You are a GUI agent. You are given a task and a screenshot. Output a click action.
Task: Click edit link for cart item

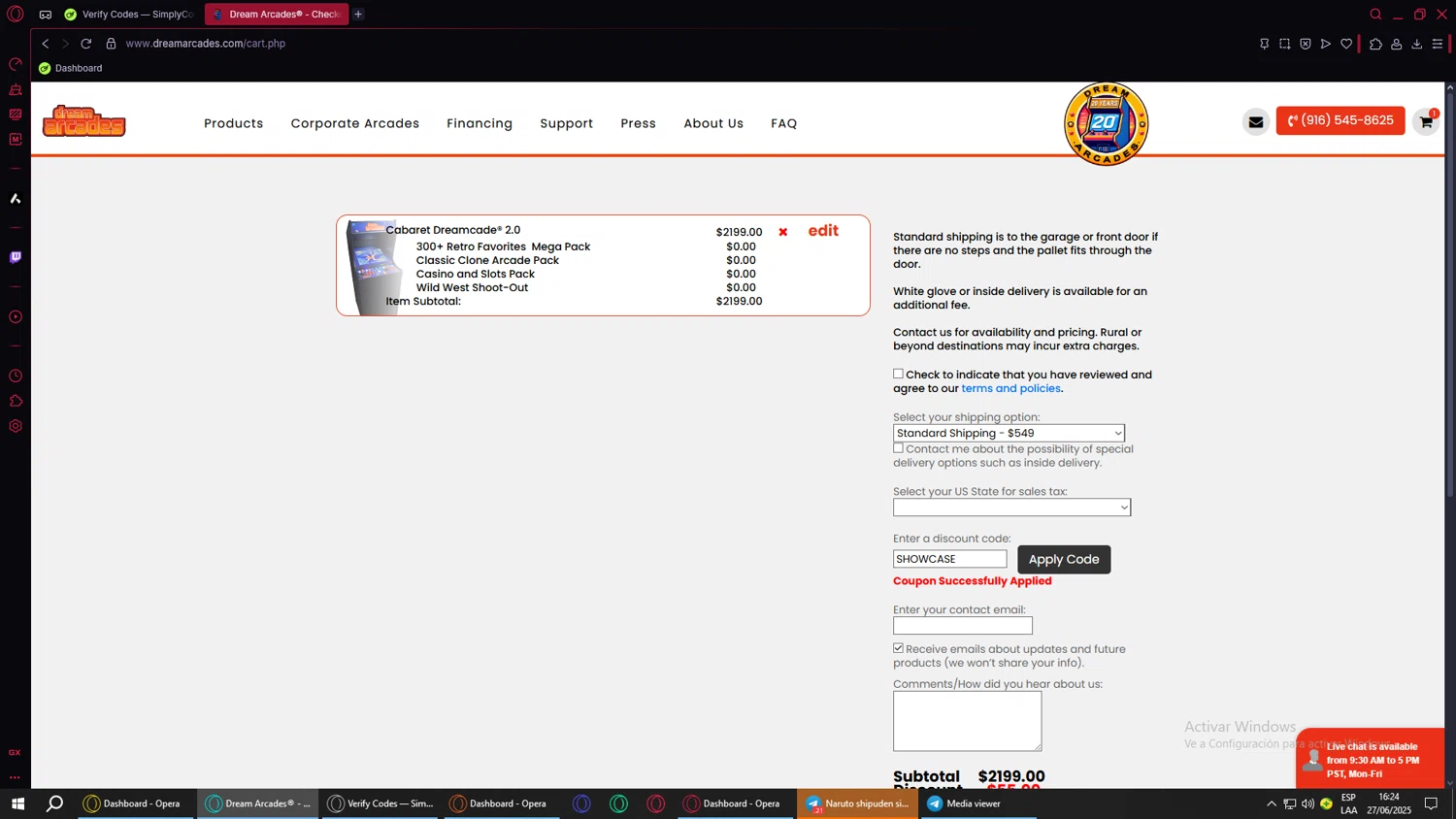pos(823,231)
